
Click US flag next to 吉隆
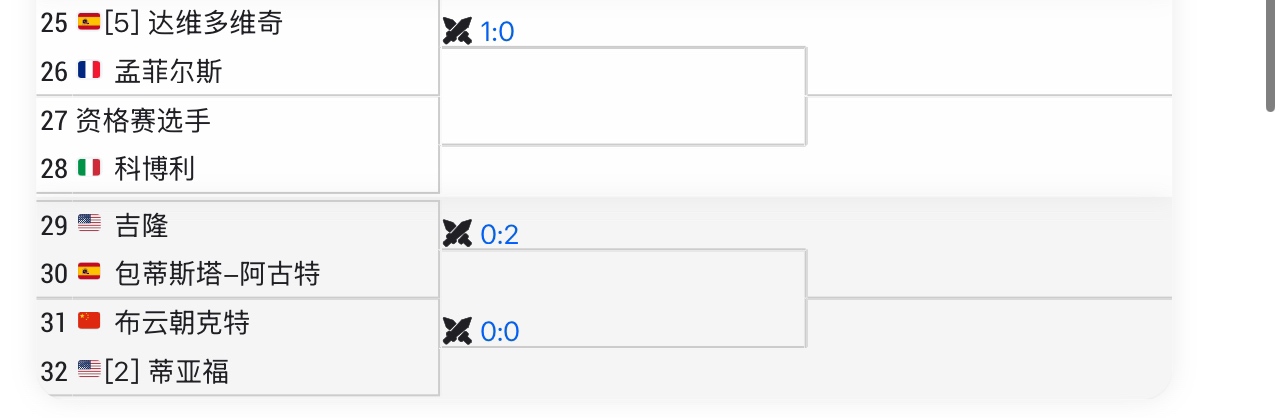[x=89, y=224]
